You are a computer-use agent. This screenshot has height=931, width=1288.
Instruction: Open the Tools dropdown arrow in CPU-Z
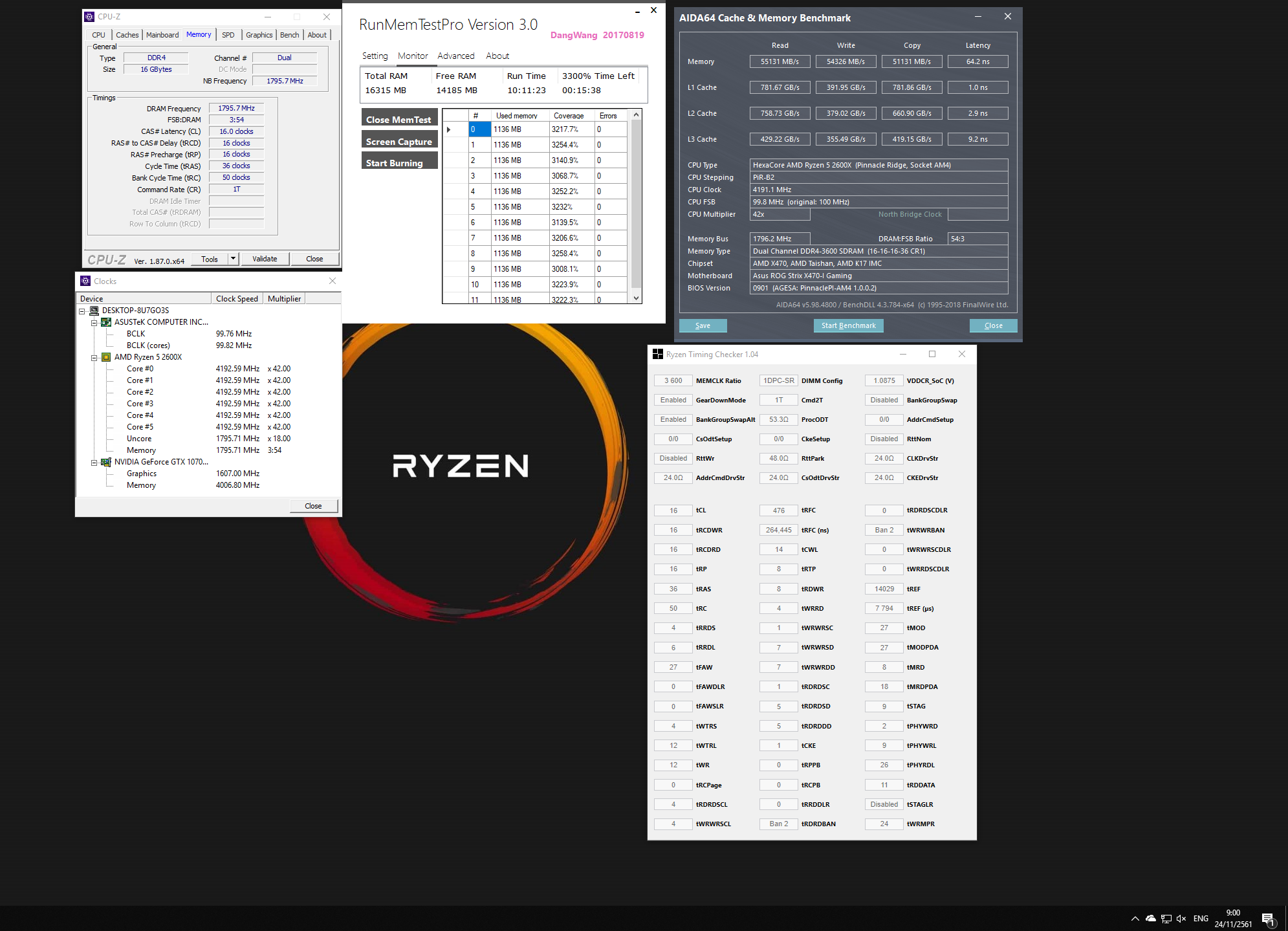[x=233, y=259]
